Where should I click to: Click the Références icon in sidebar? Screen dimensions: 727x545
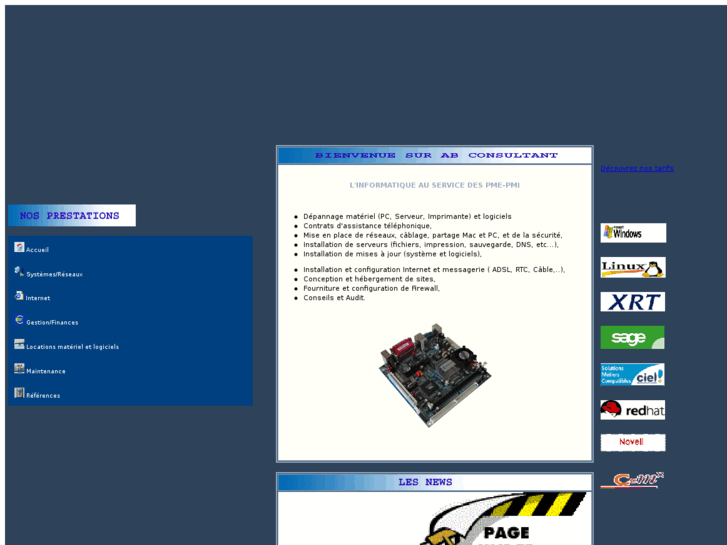point(19,393)
